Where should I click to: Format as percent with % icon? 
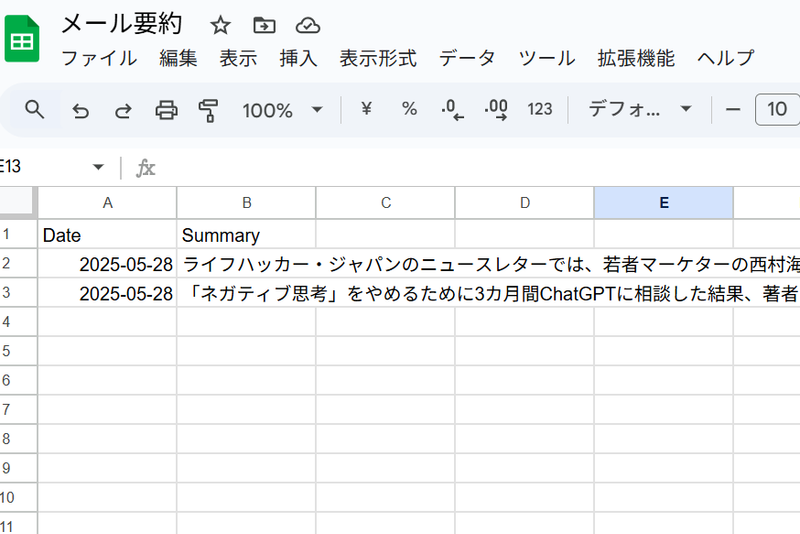409,109
